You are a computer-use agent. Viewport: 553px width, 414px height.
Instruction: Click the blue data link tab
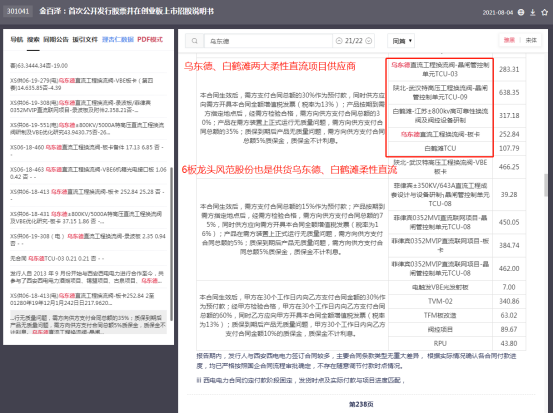click(118, 39)
